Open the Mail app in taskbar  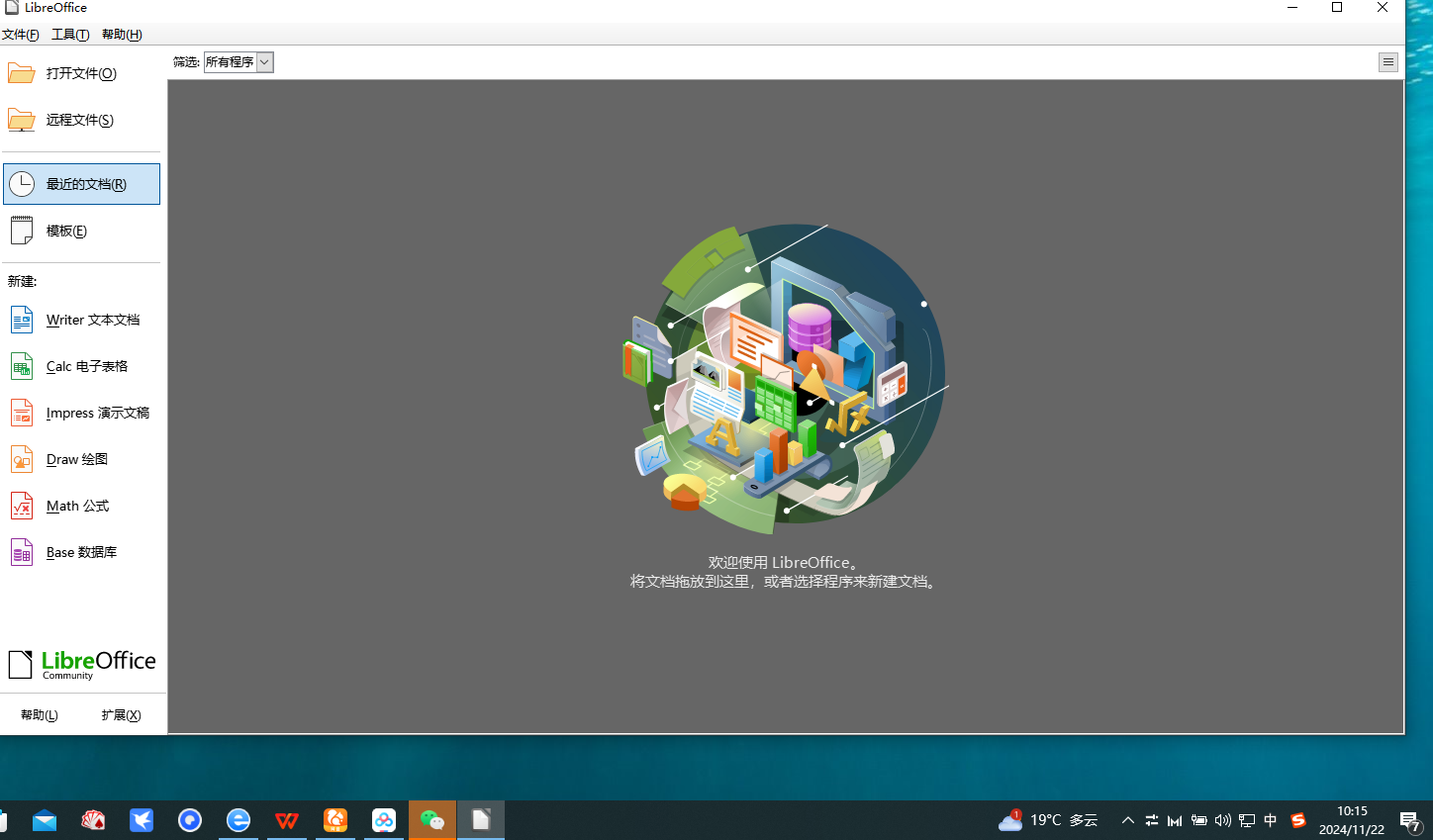(x=45, y=820)
